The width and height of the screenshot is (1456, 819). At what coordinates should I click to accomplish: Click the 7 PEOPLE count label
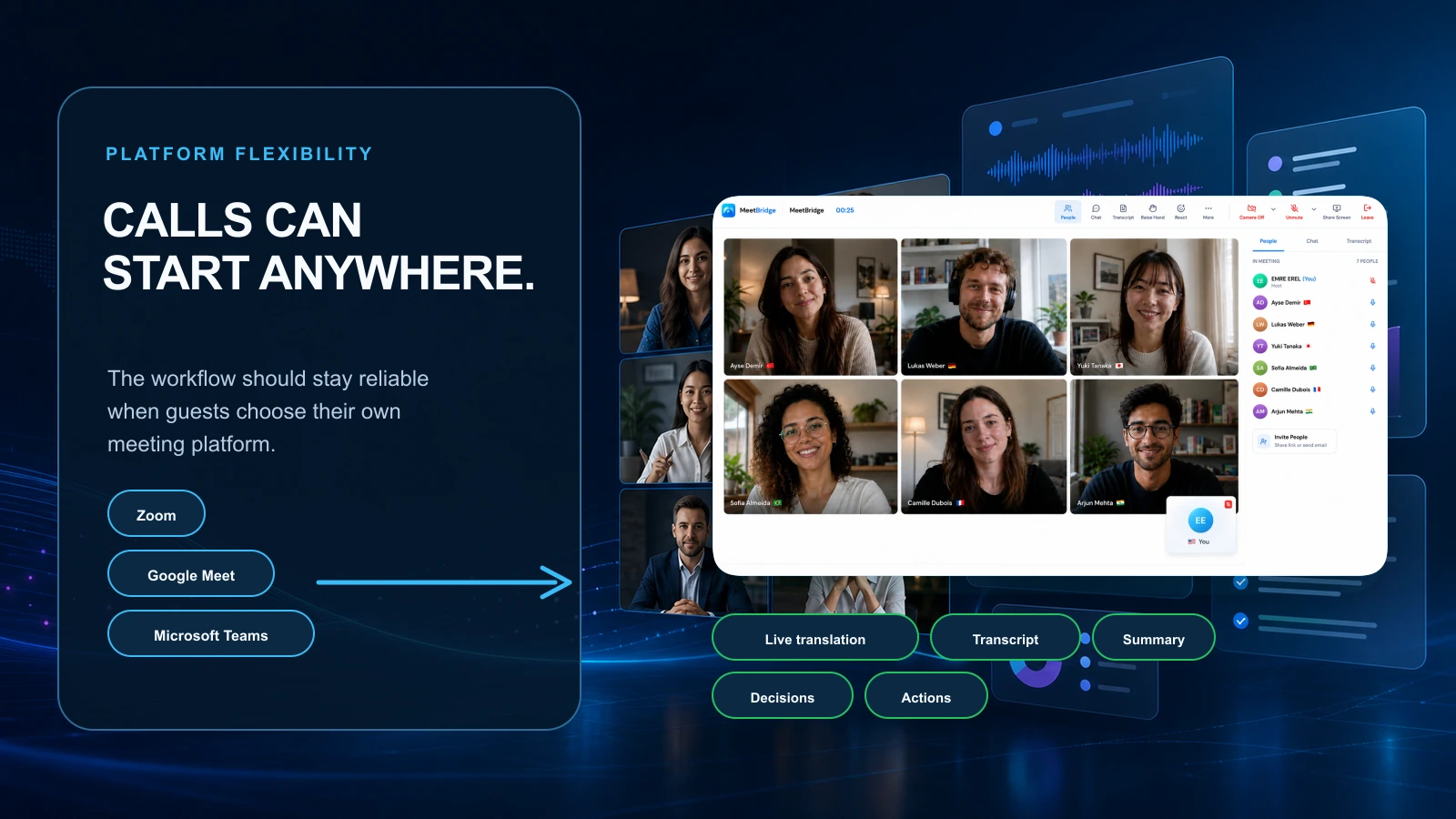(1367, 261)
